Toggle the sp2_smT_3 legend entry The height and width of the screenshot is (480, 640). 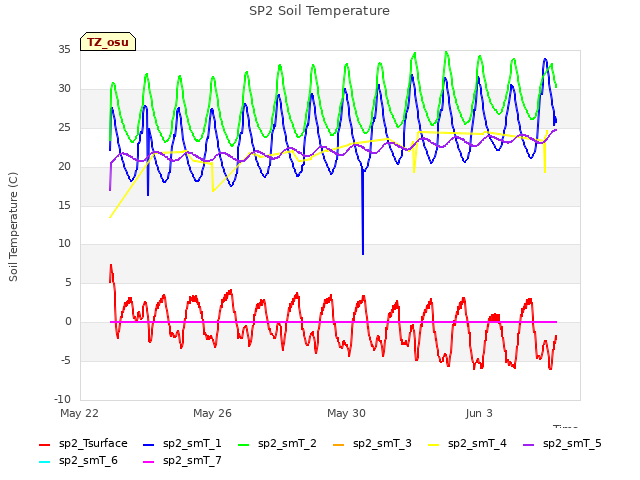pyautogui.click(x=372, y=444)
